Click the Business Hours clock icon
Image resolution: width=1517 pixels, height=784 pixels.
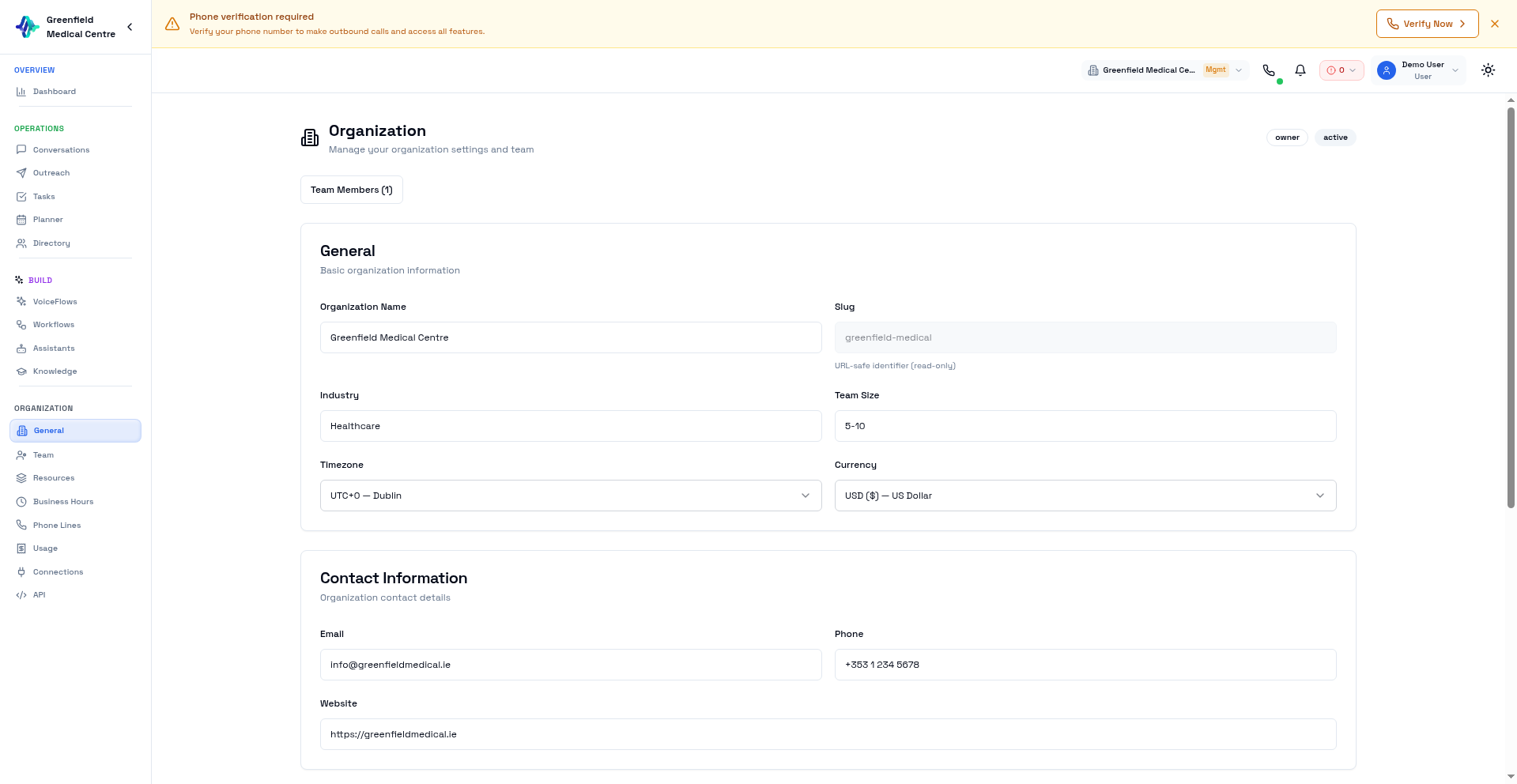pos(21,502)
